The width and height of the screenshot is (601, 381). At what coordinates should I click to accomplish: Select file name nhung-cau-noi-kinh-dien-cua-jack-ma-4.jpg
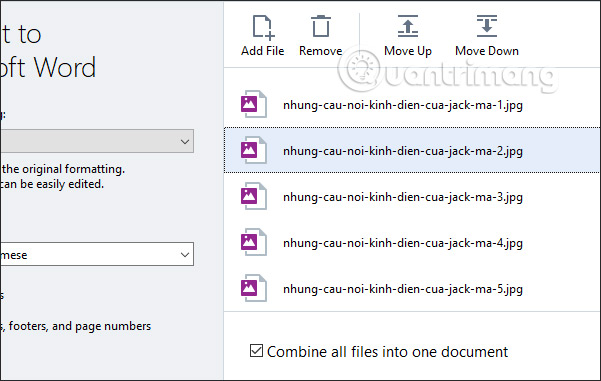[403, 243]
